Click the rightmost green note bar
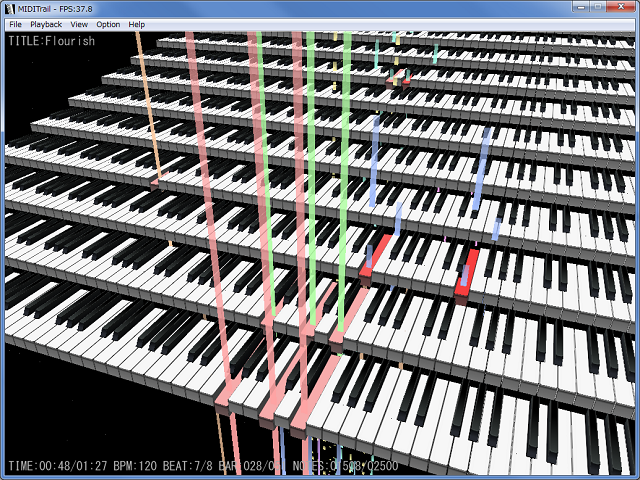 (x=344, y=182)
